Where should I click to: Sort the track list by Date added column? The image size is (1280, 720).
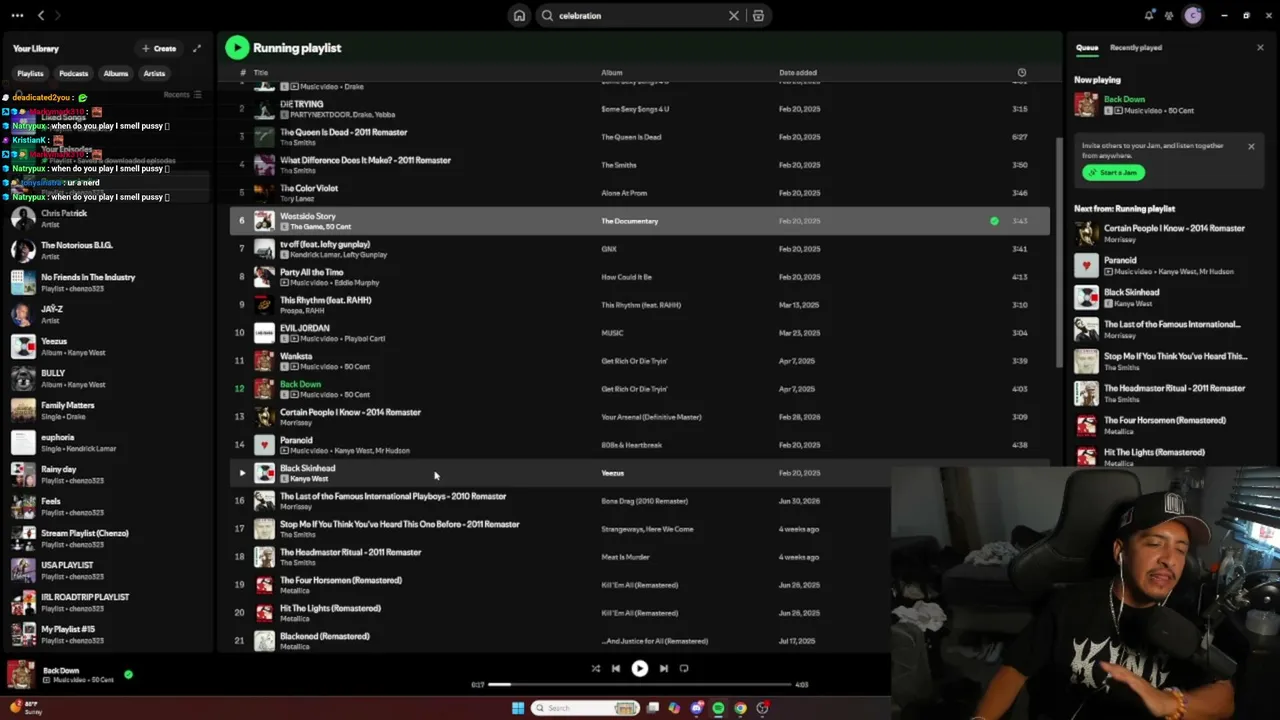798,72
